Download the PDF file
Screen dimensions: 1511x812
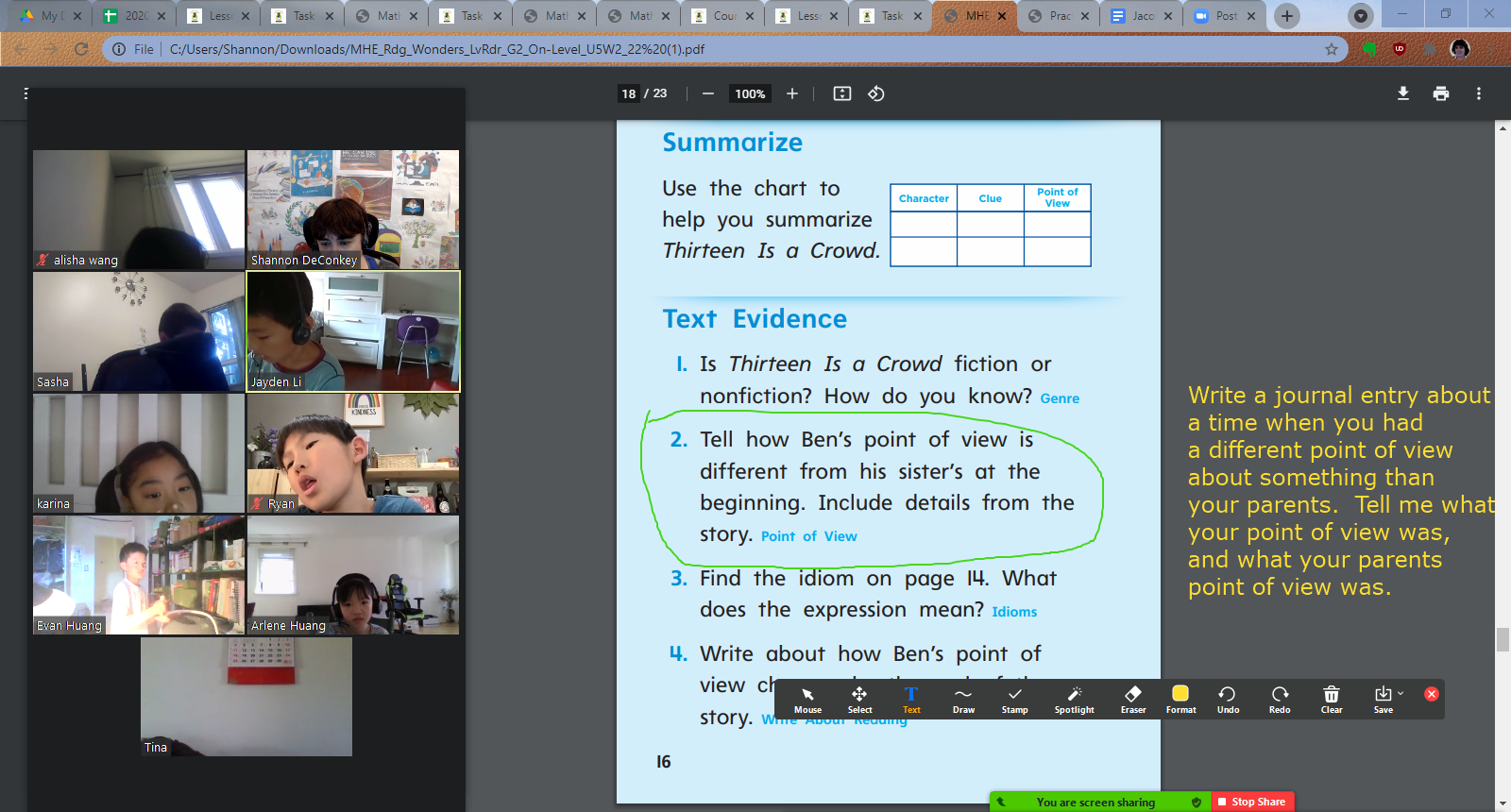(x=1403, y=93)
